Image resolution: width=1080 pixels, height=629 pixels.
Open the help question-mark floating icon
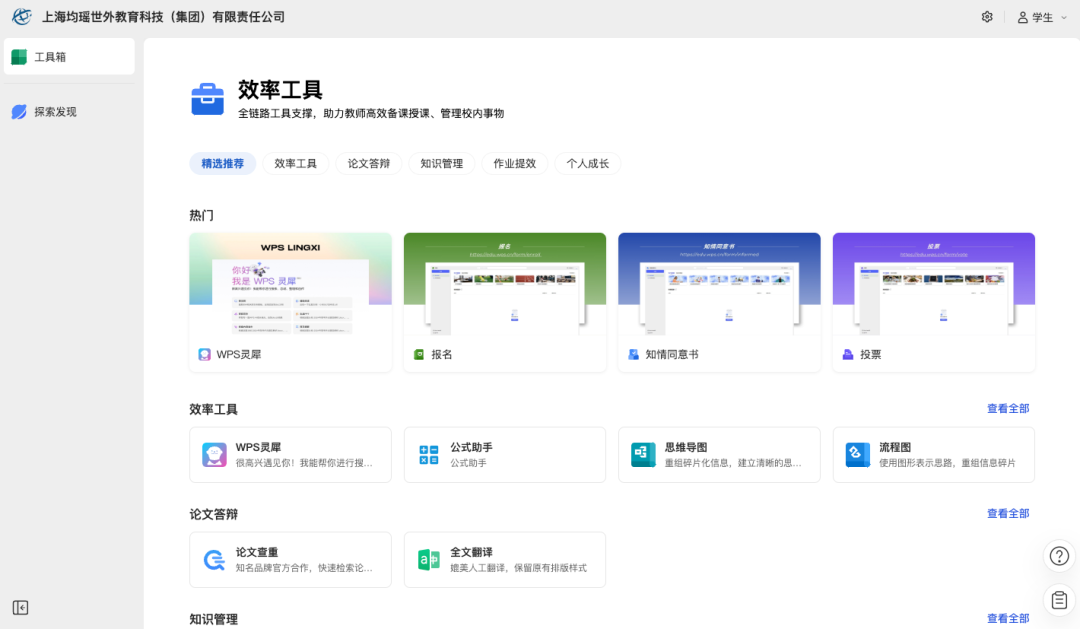click(x=1059, y=556)
